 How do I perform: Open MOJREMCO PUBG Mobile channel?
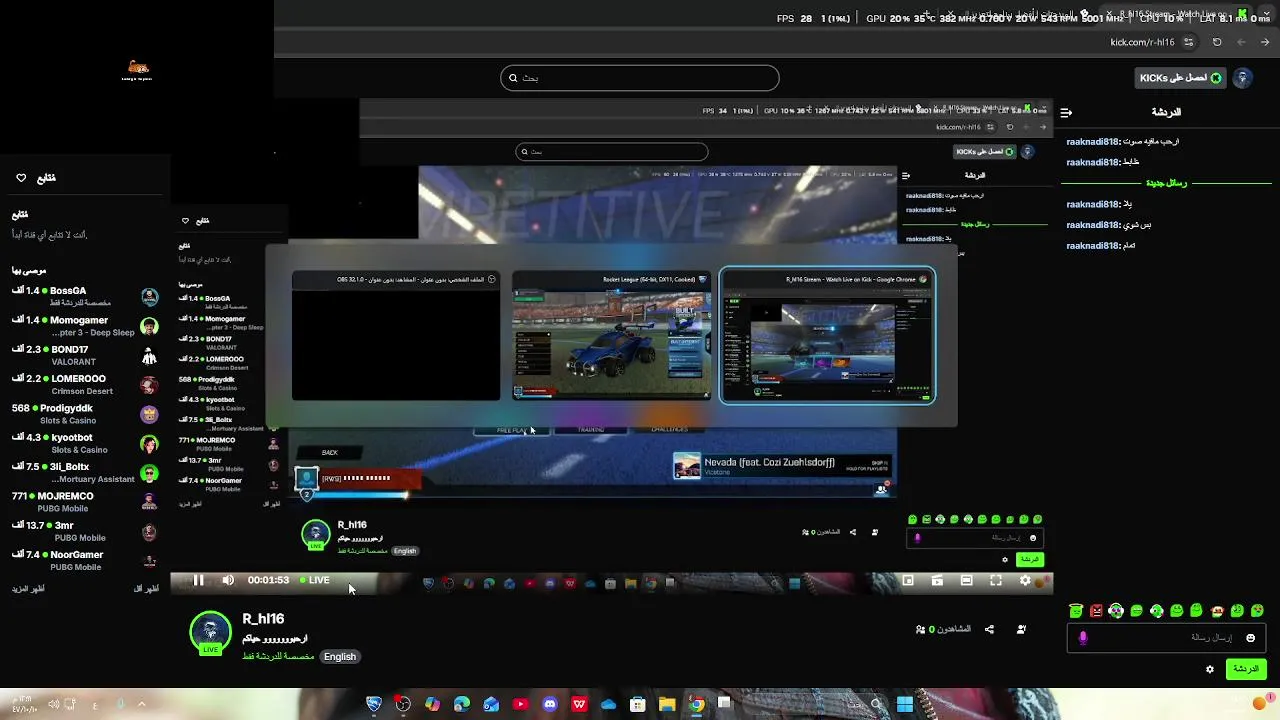84,501
